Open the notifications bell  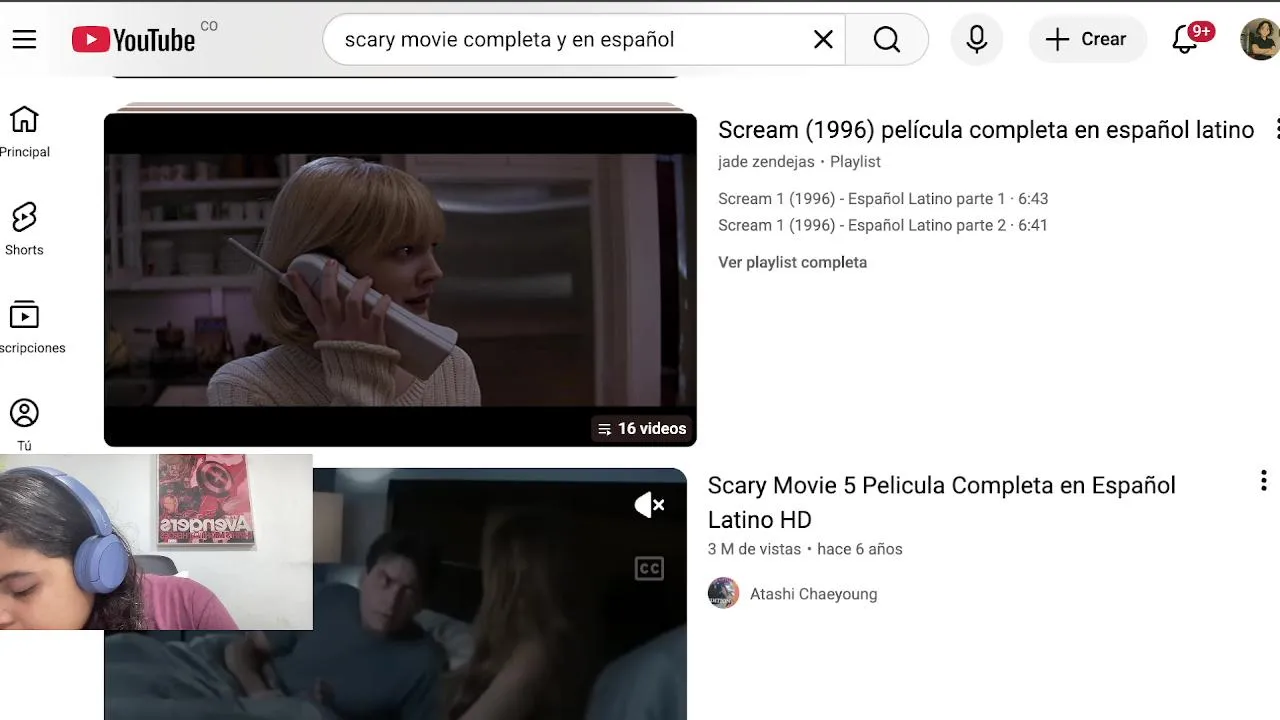(1185, 39)
